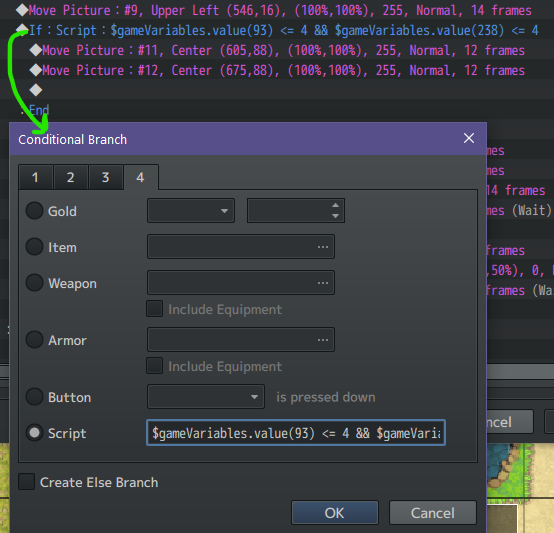
Task: Select the Gold radio button
Action: pyautogui.click(x=35, y=211)
